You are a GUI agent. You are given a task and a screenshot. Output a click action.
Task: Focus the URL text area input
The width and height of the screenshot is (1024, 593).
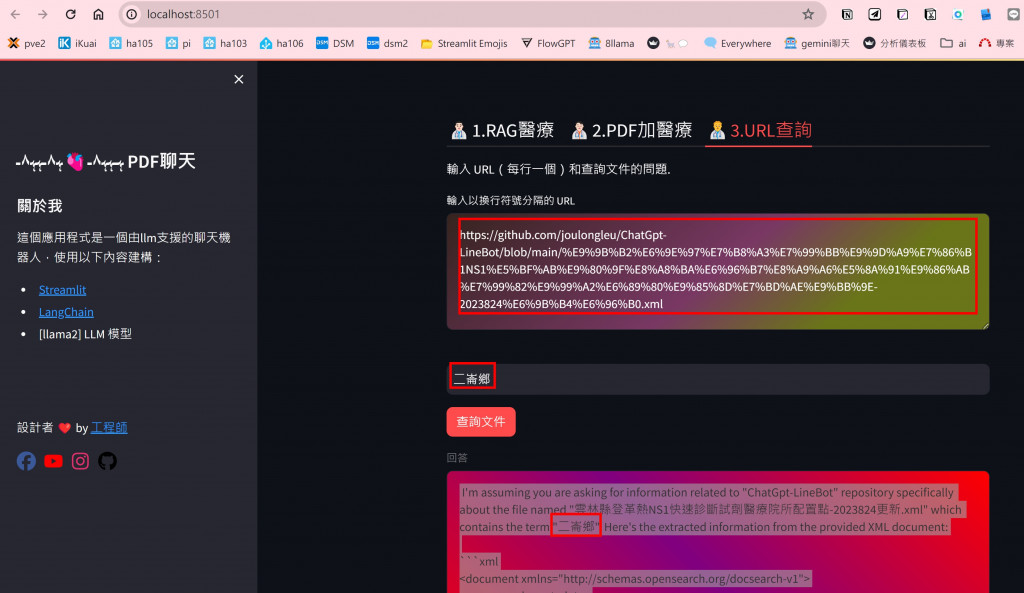click(718, 271)
